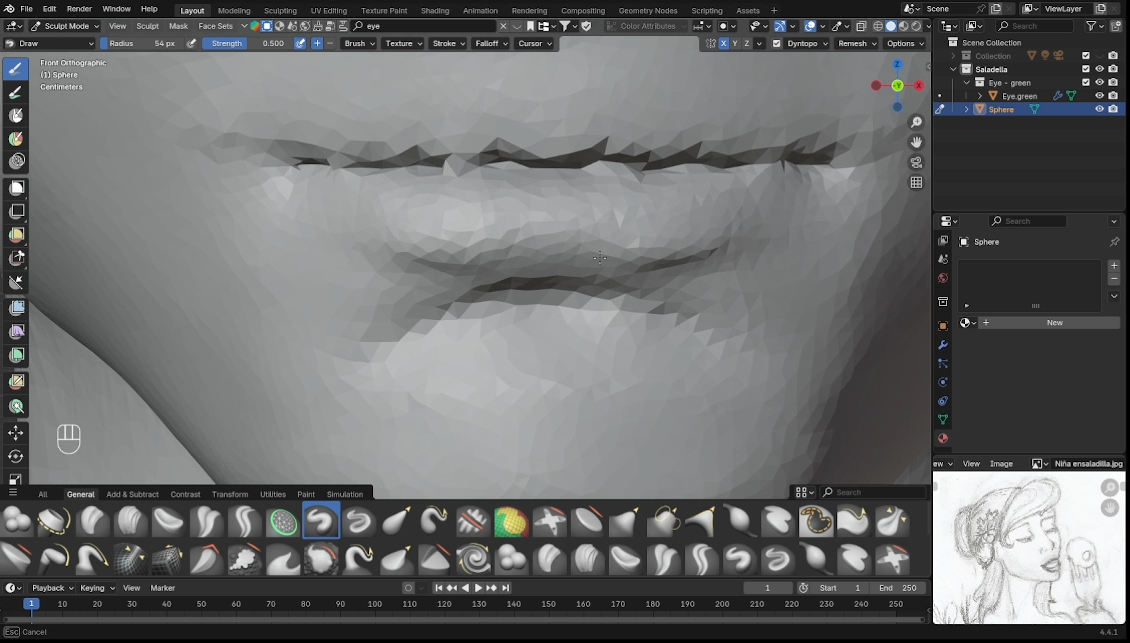Open the Falloff dropdown
This screenshot has width=1130, height=643.
pyautogui.click(x=491, y=43)
